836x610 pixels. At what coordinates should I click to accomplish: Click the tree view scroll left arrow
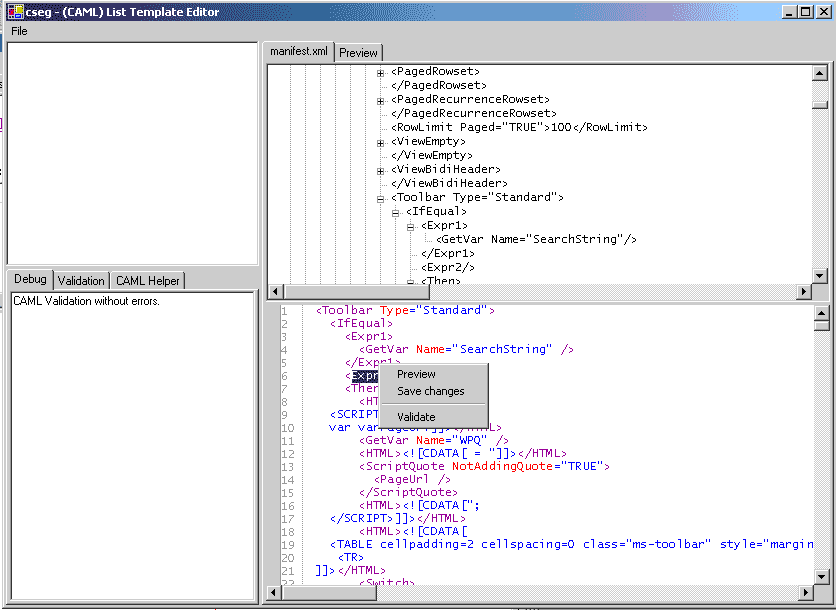point(275,291)
